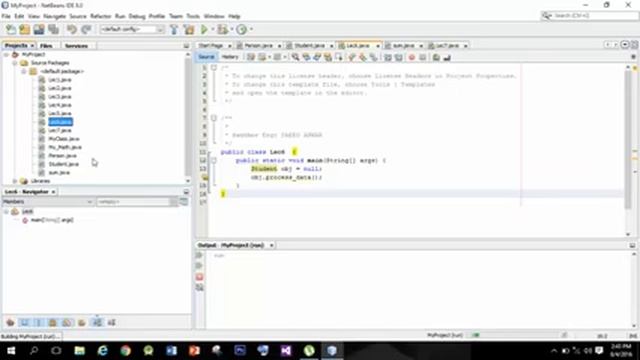Screen dimensions: 640x360
Task: Toggle Show Non-Public Members in Navigator
Action: (x=53, y=322)
